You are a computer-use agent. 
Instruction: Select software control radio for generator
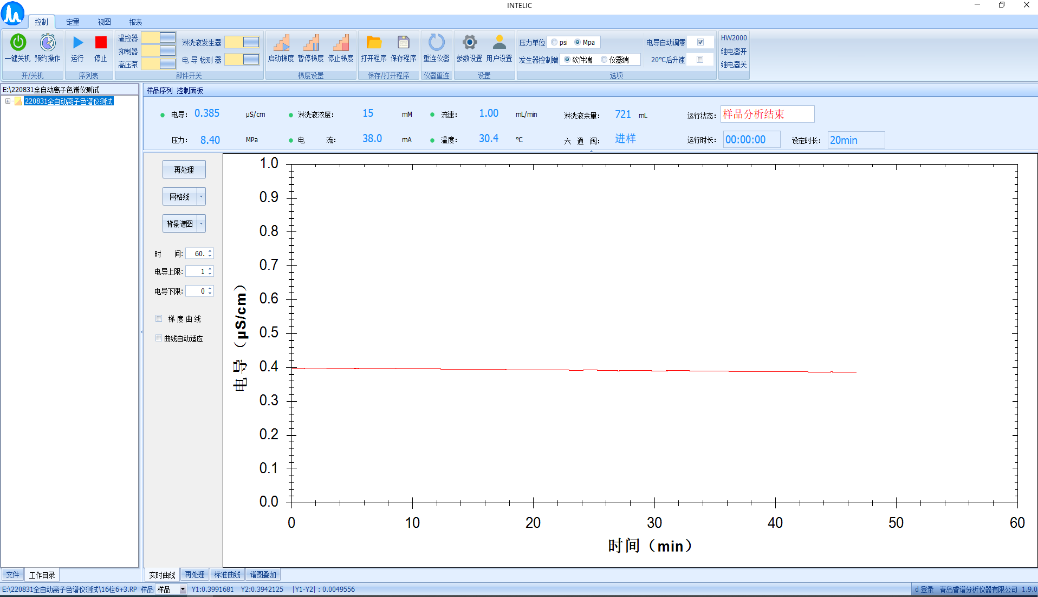567,60
